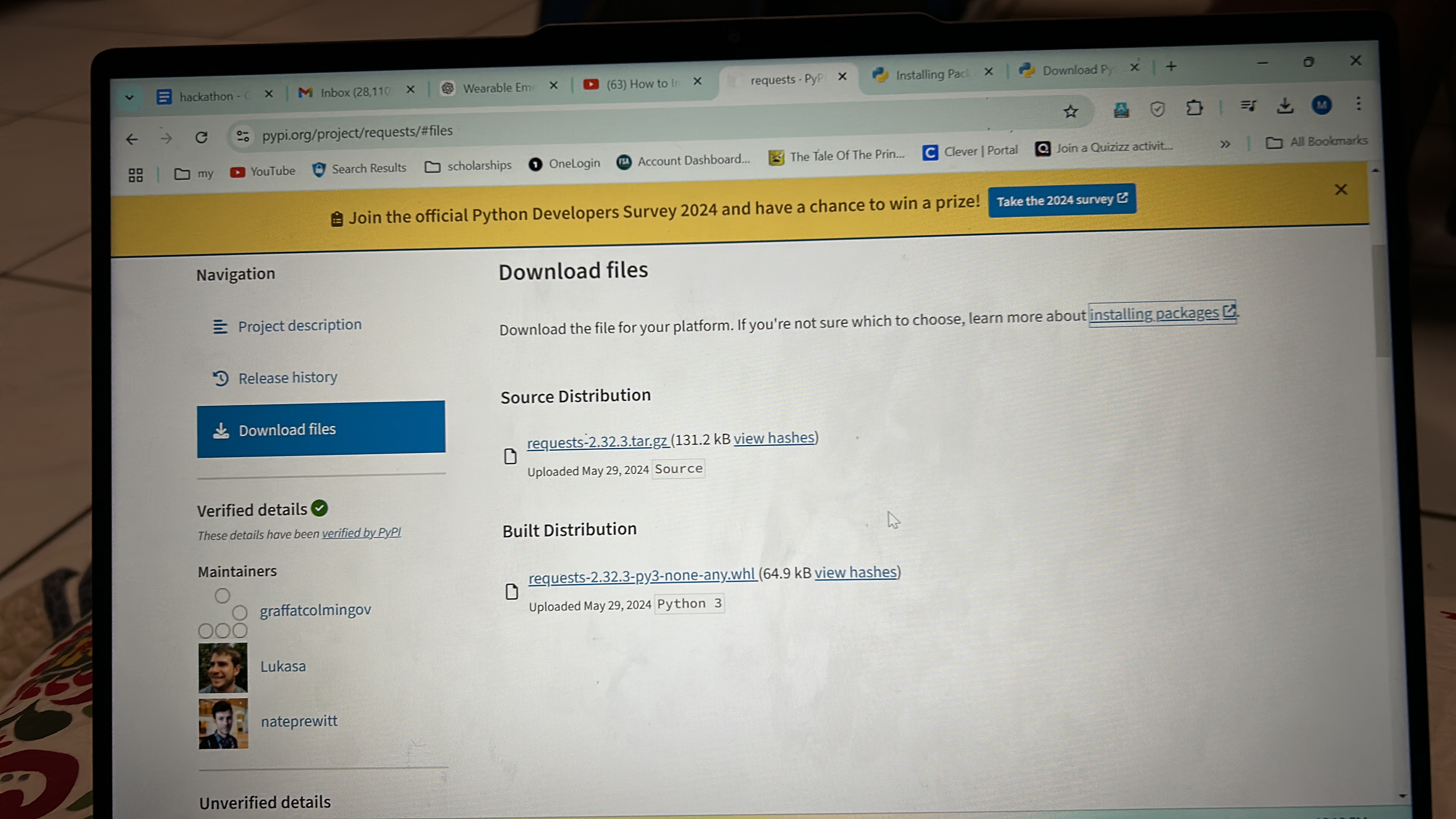
Task: Open the Chrome downloads icon
Action: point(1285,106)
